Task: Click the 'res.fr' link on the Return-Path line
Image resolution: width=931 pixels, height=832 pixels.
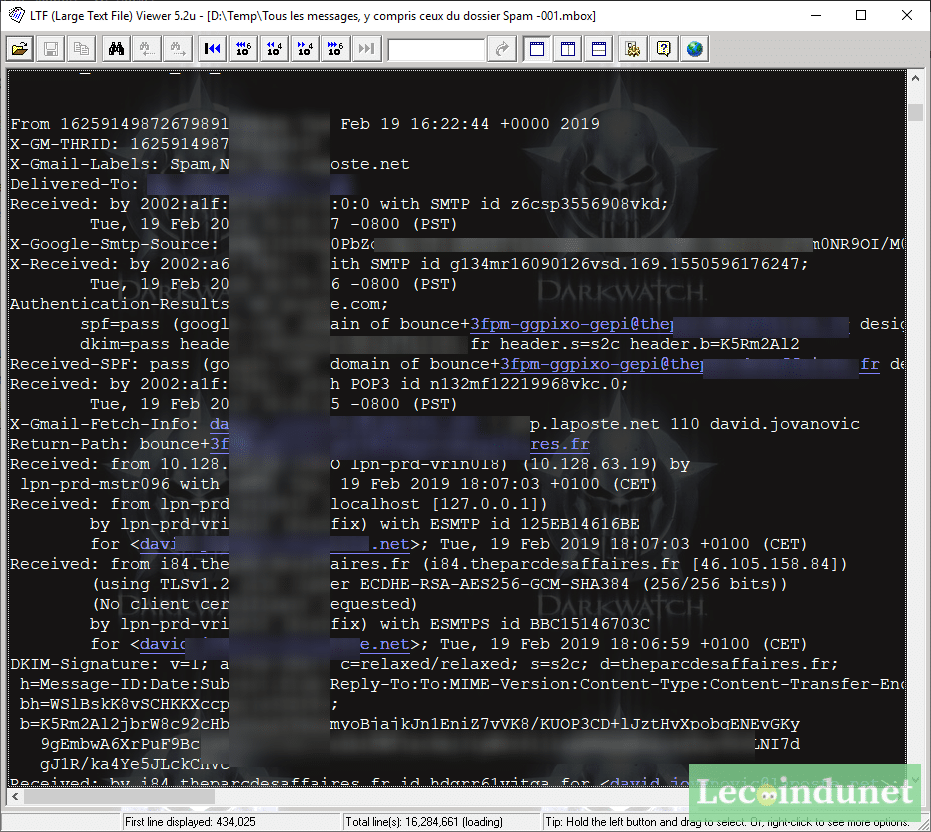Action: (560, 444)
